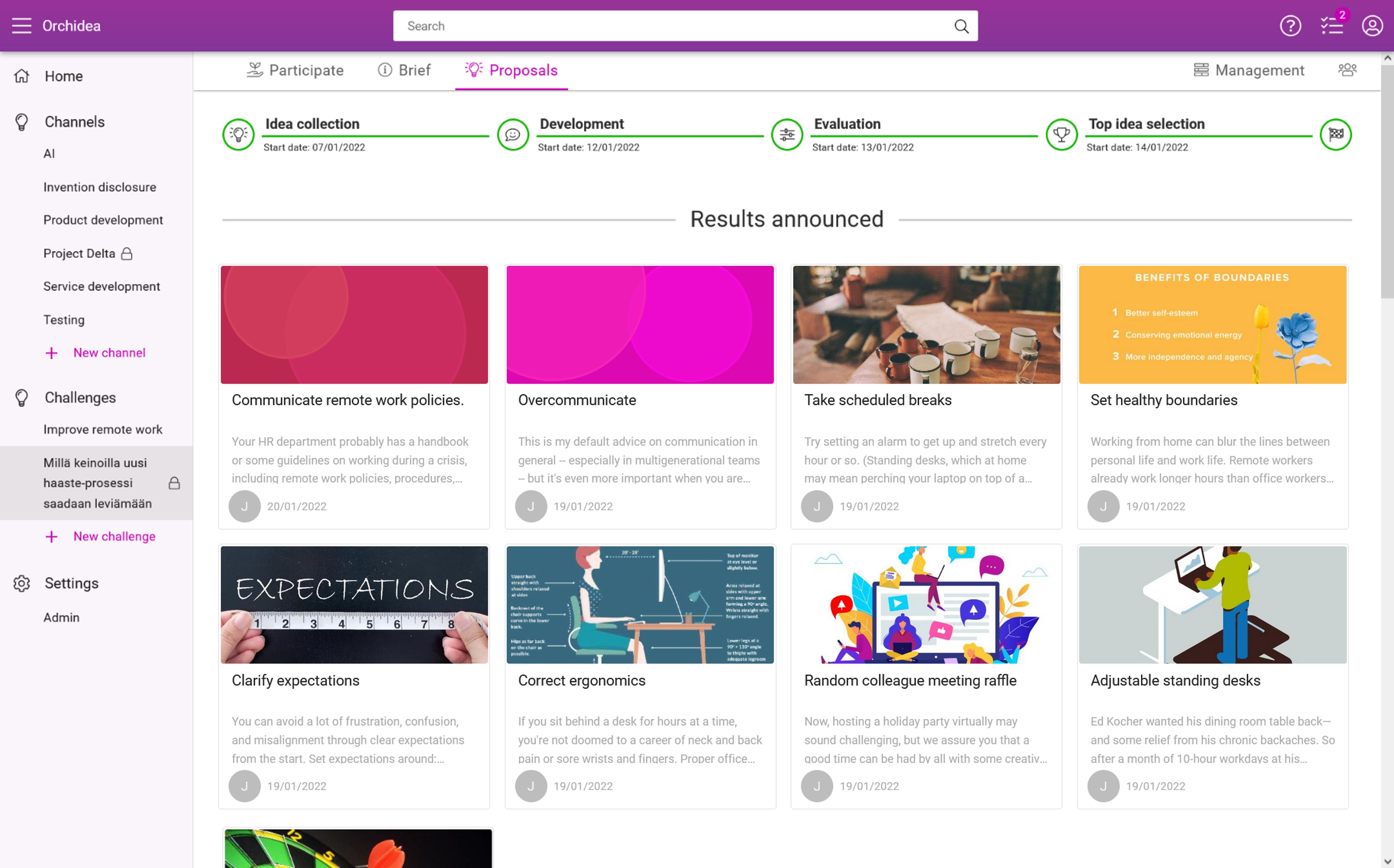Open the Service development channel
The width and height of the screenshot is (1394, 868).
pyautogui.click(x=102, y=286)
